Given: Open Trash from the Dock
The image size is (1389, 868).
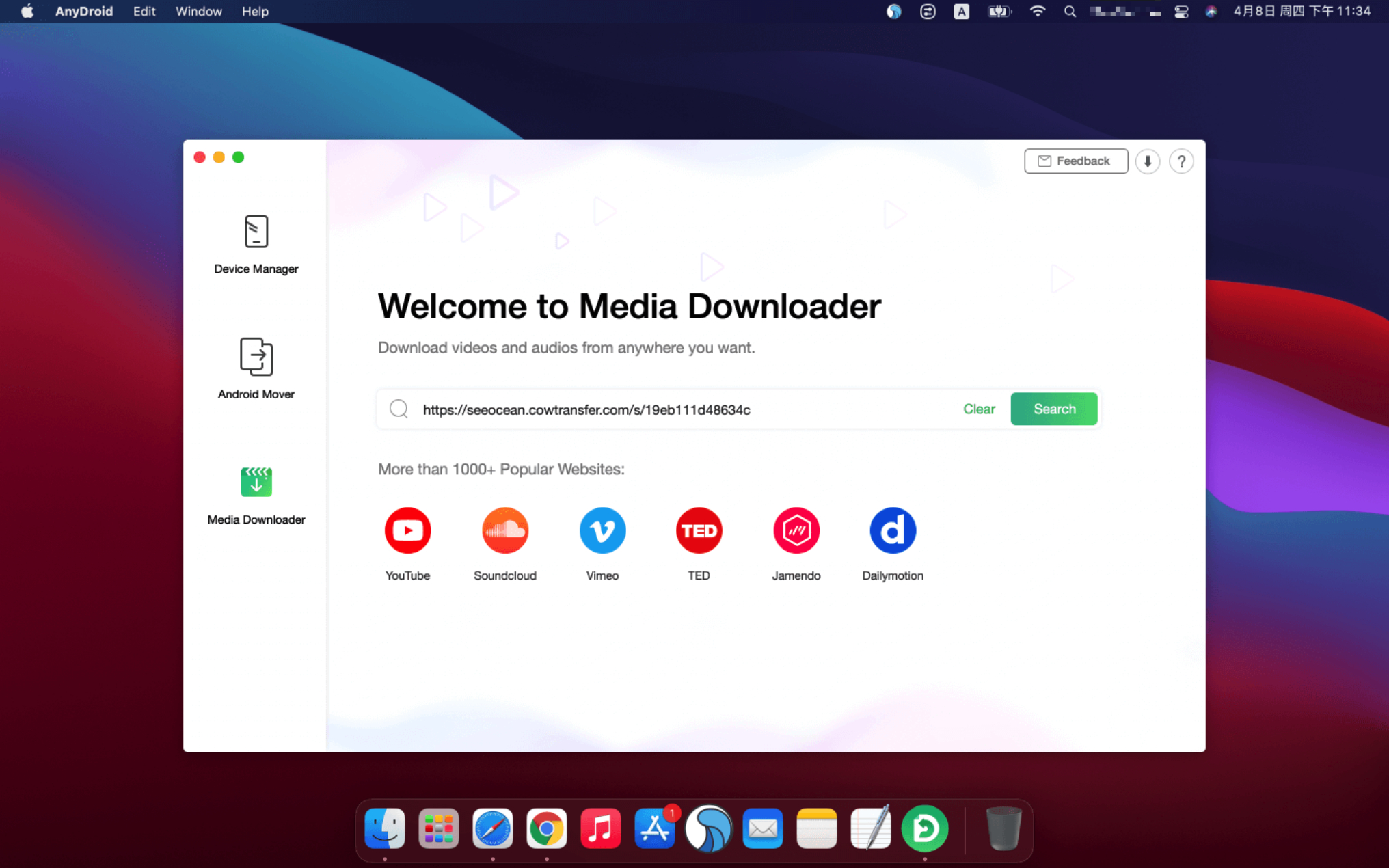Looking at the screenshot, I should [x=1003, y=828].
